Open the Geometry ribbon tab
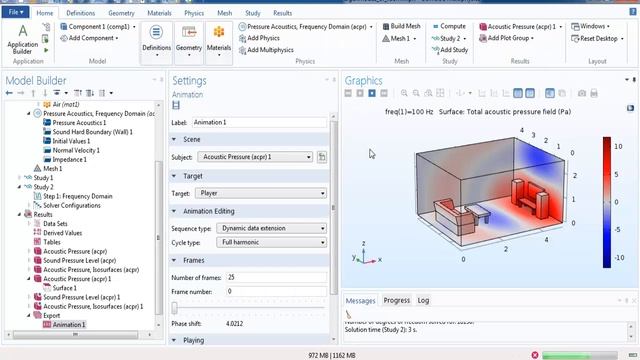This screenshot has width=640, height=360. point(121,13)
